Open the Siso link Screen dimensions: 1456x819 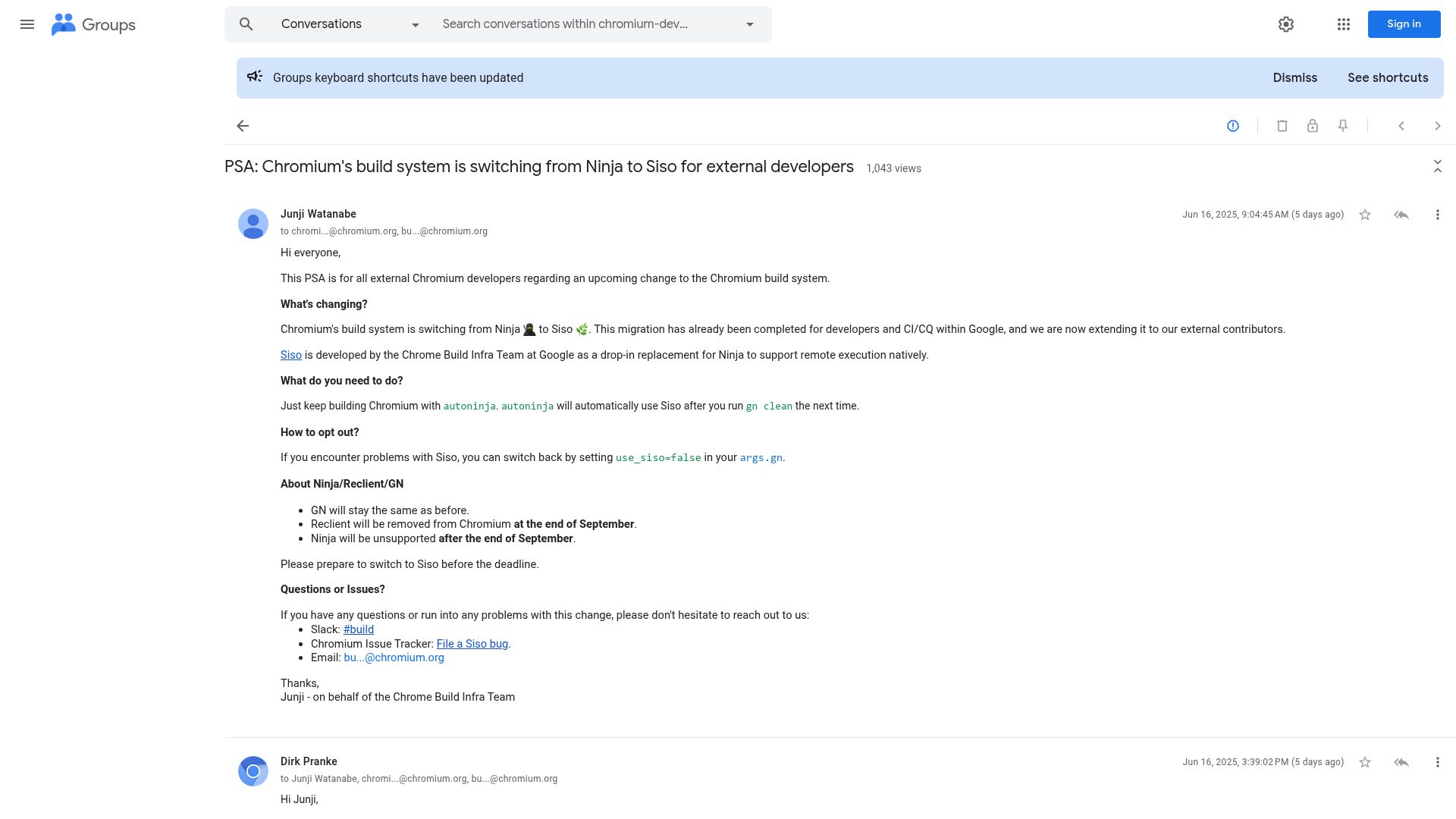(x=291, y=355)
